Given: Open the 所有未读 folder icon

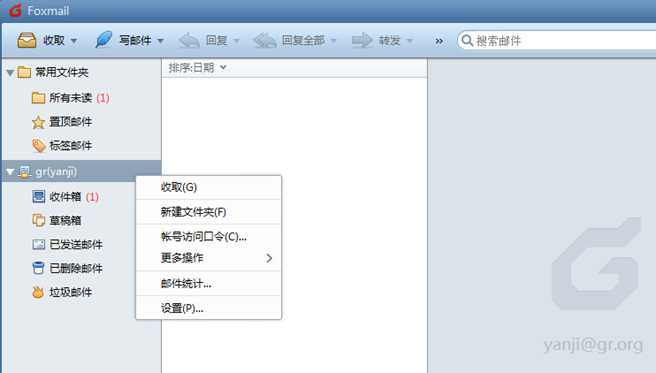Looking at the screenshot, I should coord(38,98).
